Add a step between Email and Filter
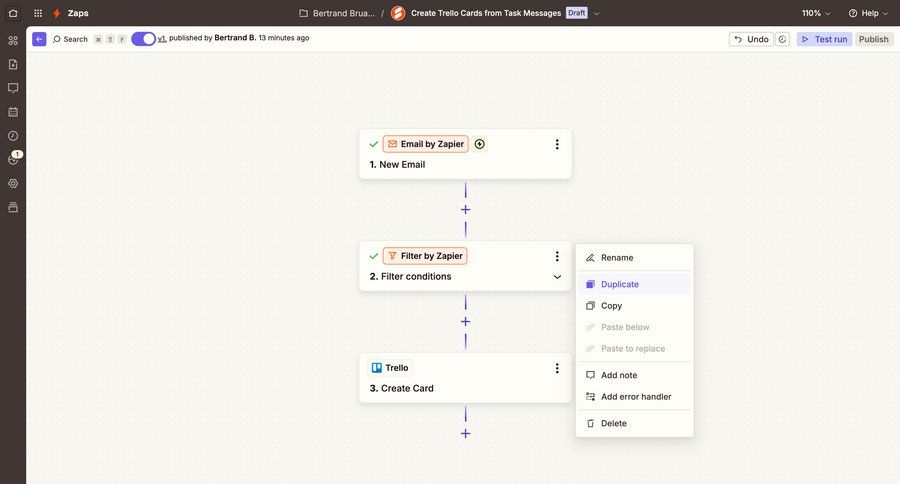 465,210
